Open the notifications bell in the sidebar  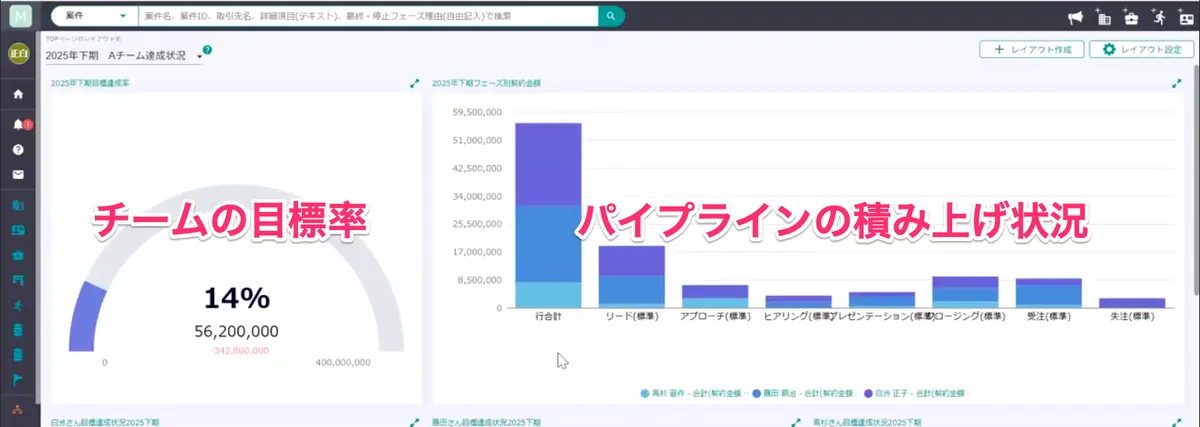point(18,124)
